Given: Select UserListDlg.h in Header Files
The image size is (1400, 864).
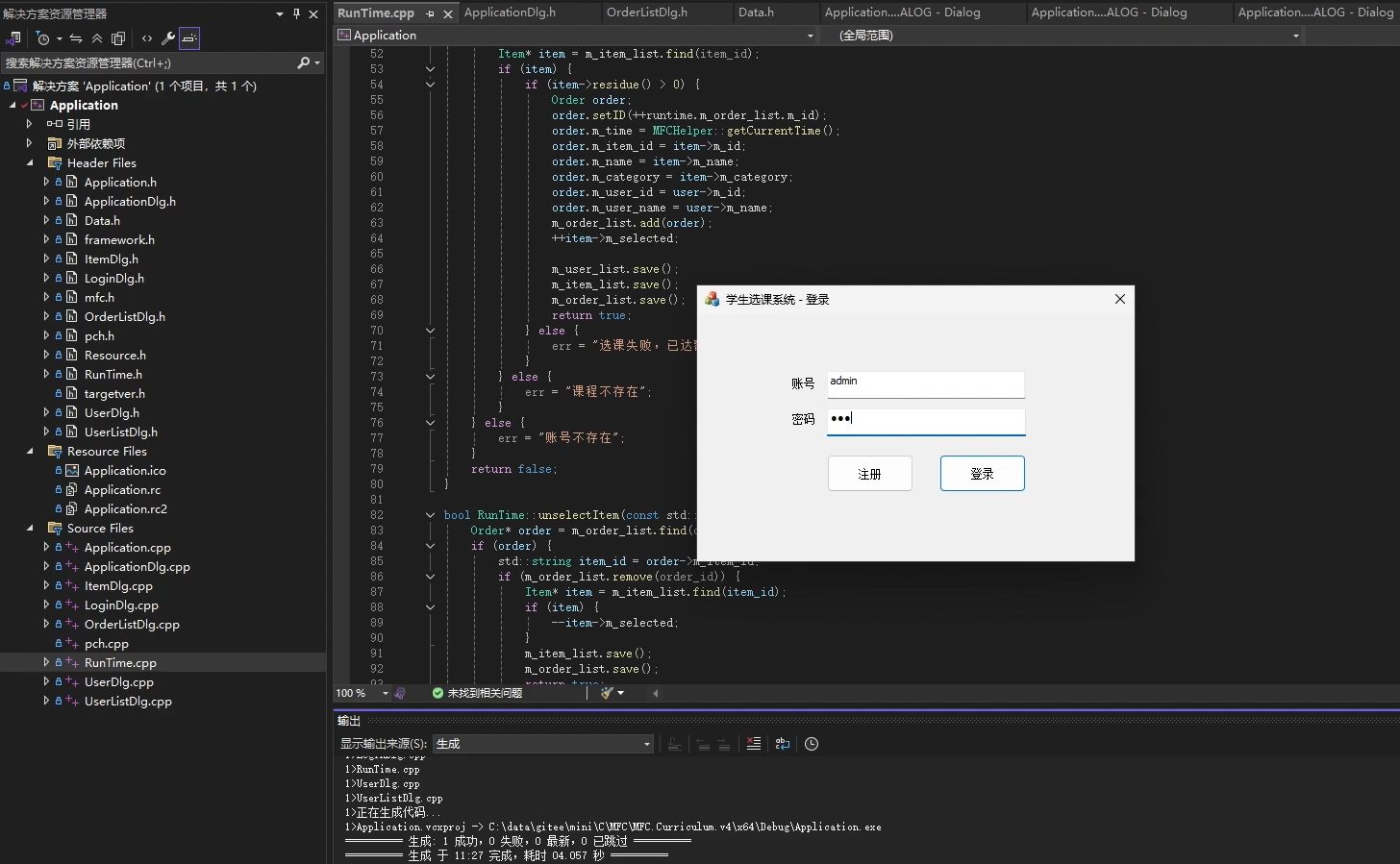Looking at the screenshot, I should [121, 432].
